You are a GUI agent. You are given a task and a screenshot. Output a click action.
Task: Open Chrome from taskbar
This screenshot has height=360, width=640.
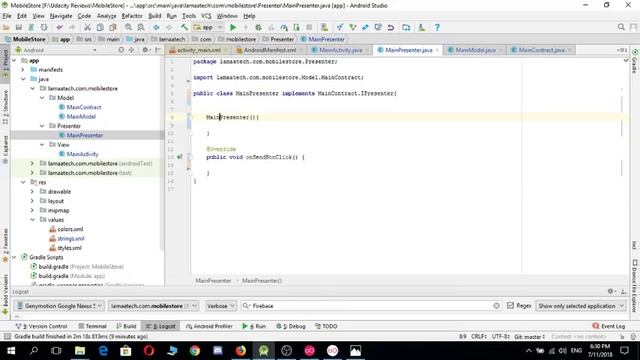[x=195, y=351]
